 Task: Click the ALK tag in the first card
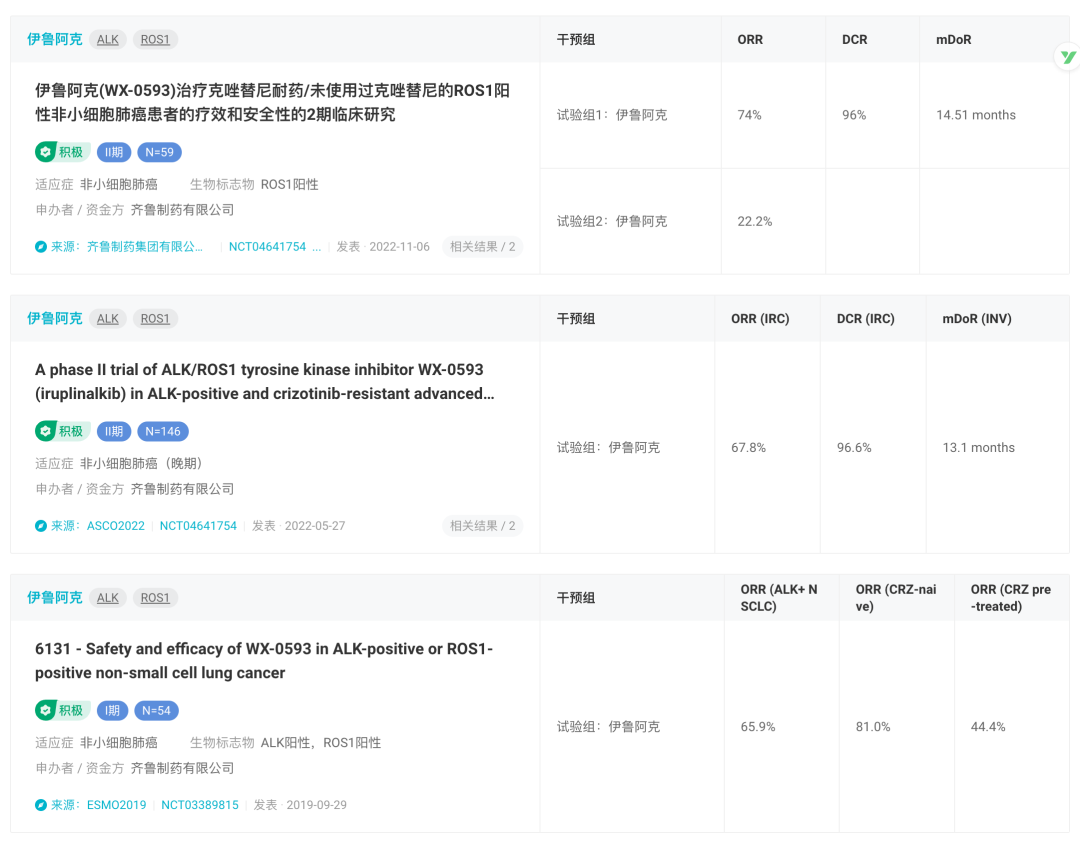(x=107, y=39)
